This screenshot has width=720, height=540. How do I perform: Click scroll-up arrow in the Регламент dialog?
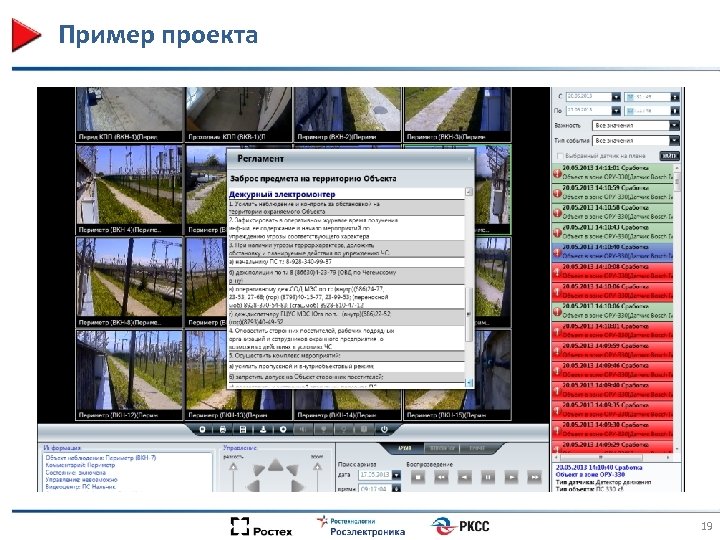(x=469, y=192)
